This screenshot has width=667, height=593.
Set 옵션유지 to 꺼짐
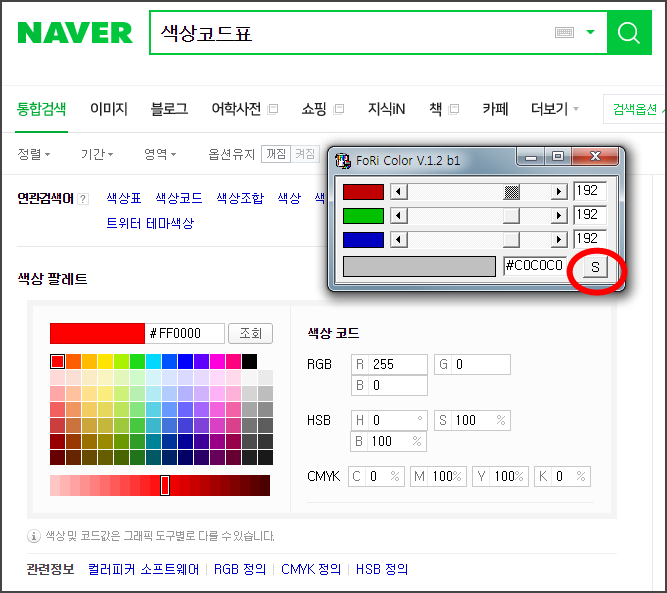276,154
